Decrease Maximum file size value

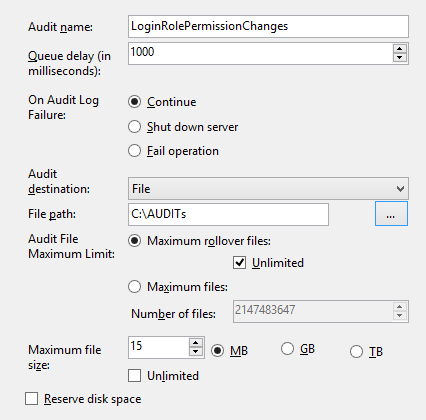pyautogui.click(x=196, y=352)
